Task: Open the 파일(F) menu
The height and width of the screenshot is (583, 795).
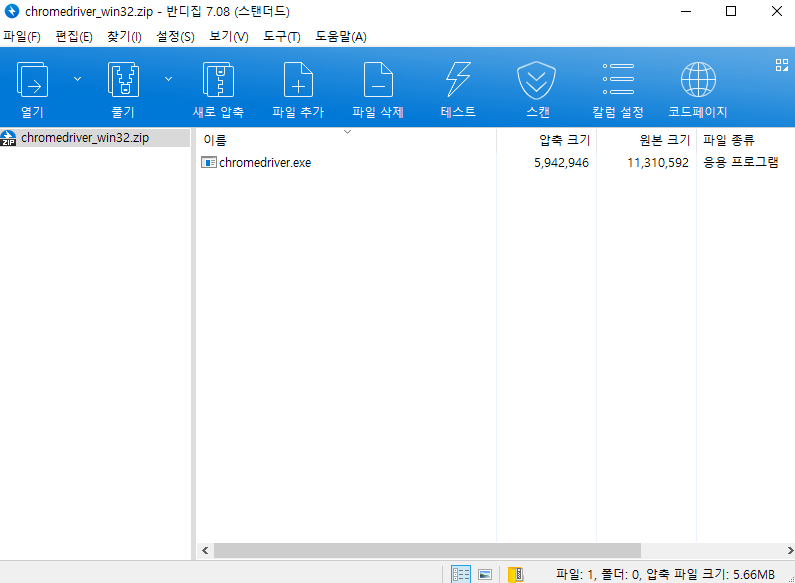Action: click(21, 37)
